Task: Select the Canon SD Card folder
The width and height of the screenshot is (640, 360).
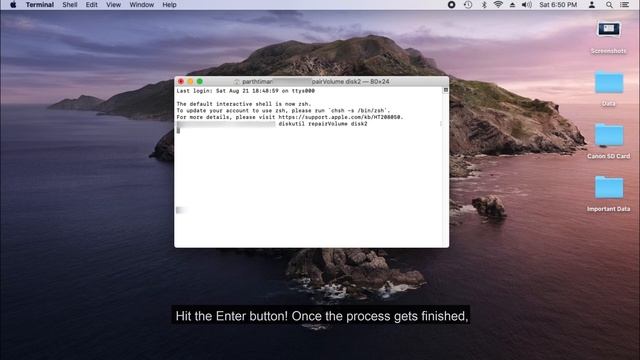Action: (x=609, y=141)
